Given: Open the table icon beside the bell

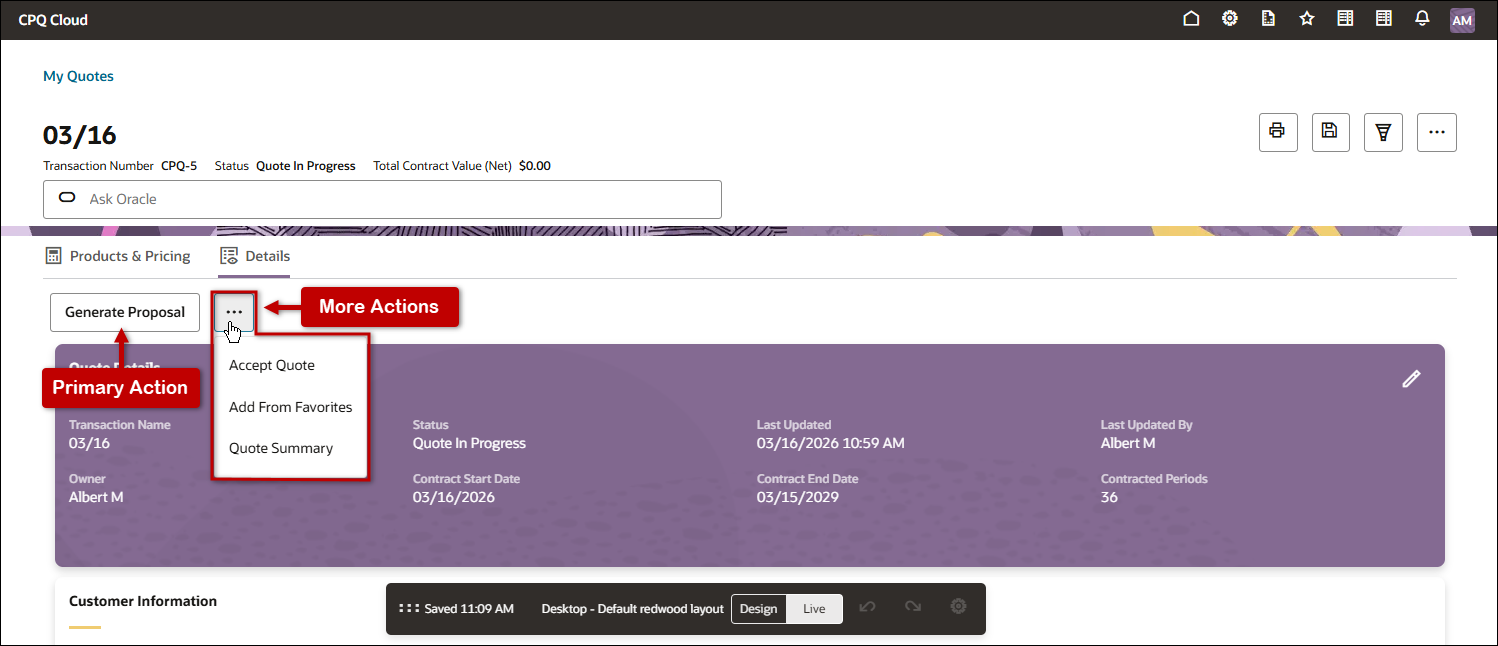Looking at the screenshot, I should tap(1384, 19).
